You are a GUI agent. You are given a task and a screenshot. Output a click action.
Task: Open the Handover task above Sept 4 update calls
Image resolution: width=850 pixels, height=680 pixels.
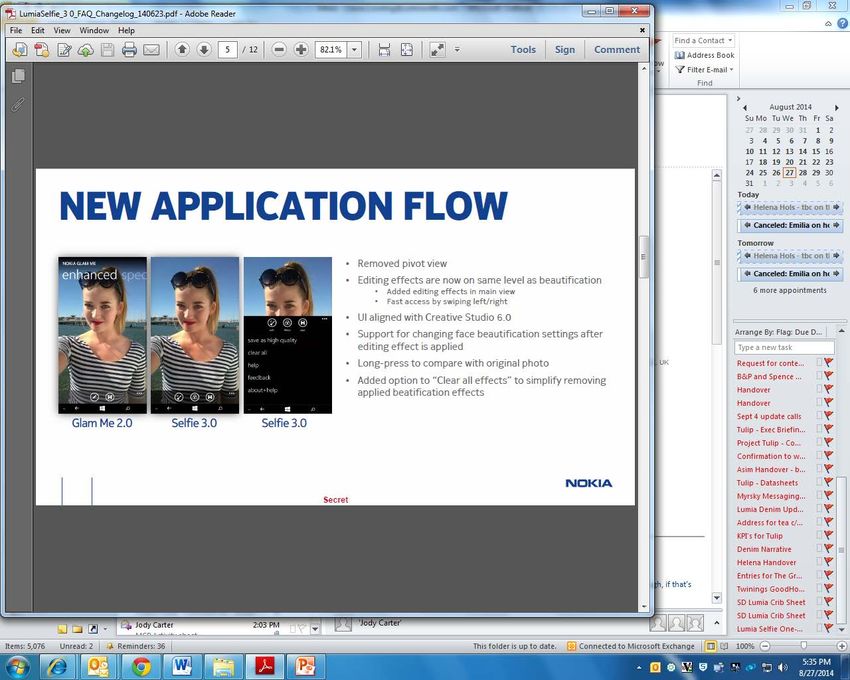point(754,403)
